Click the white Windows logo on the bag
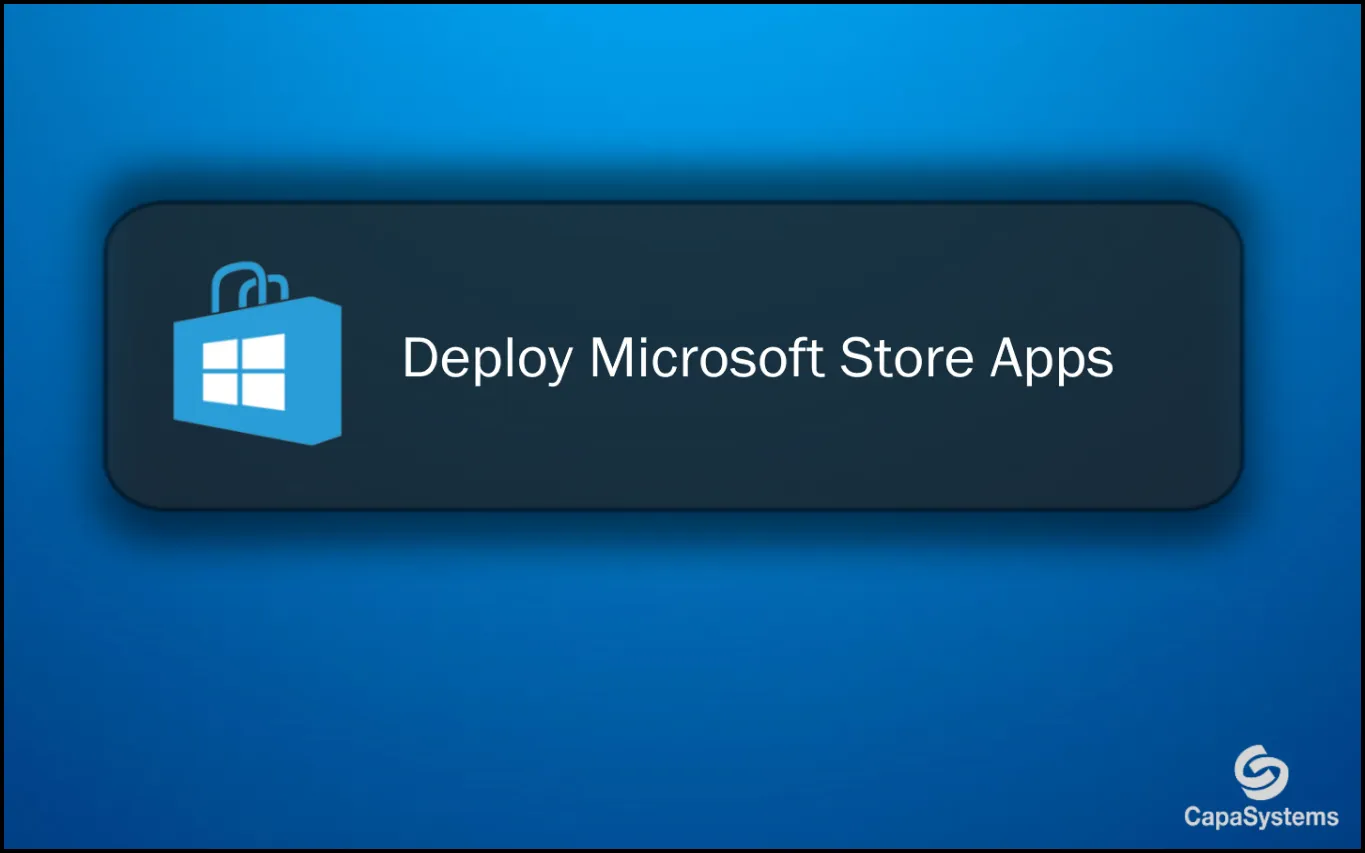 (x=243, y=370)
